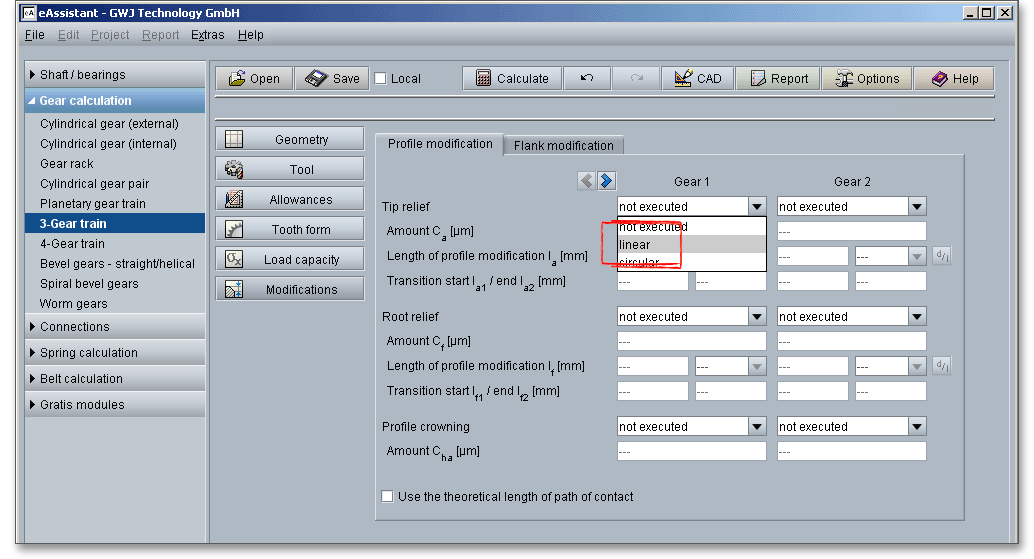Enable the Local checkbox
Screen dimensions: 1034x559
click(x=381, y=79)
